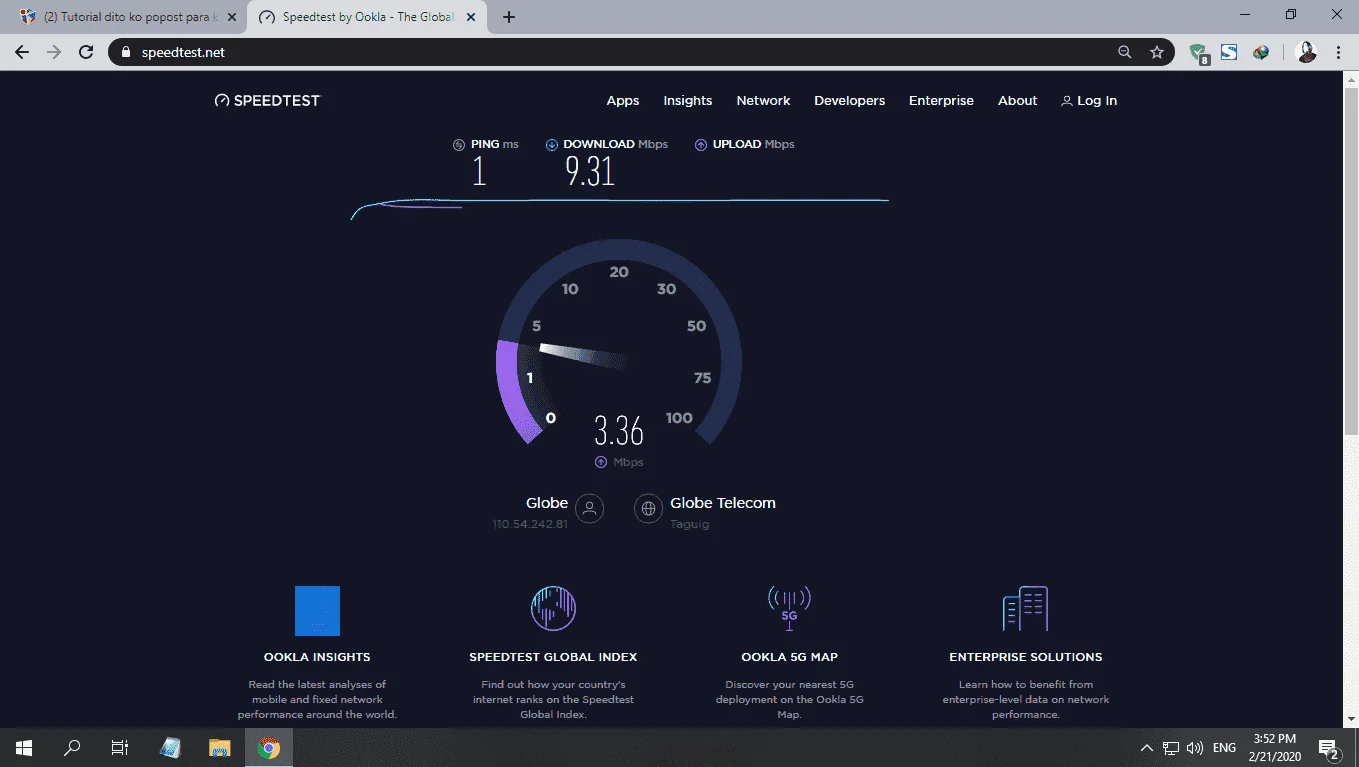1359x767 pixels.
Task: Open File Explorer from the taskbar
Action: (x=219, y=747)
